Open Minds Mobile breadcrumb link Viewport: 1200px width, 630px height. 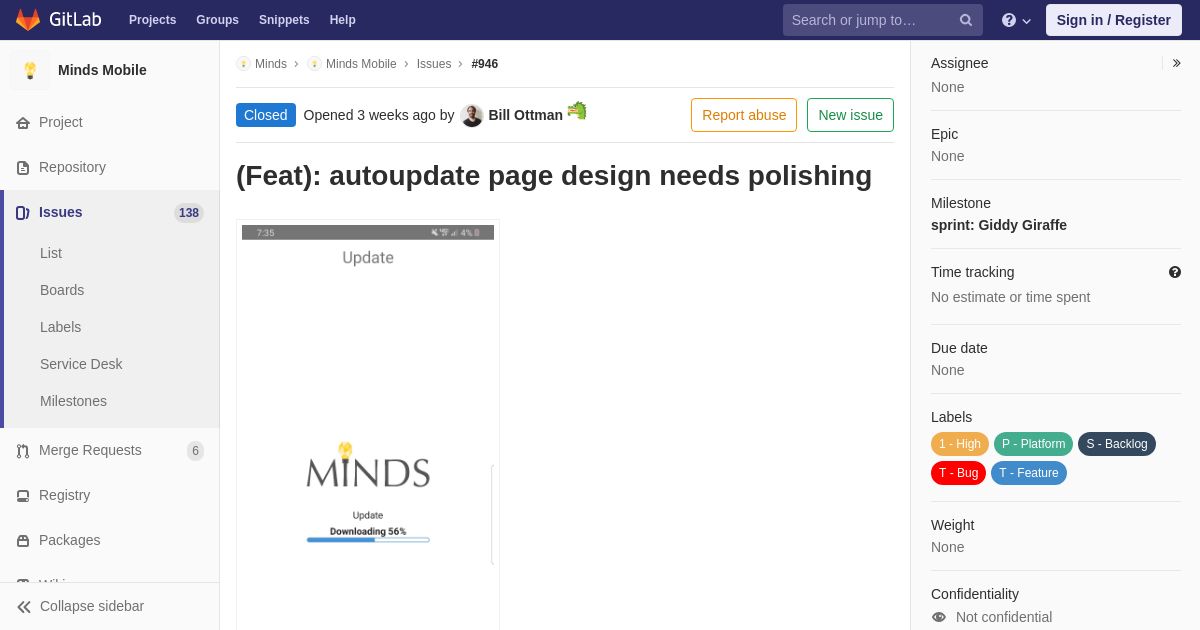point(361,64)
